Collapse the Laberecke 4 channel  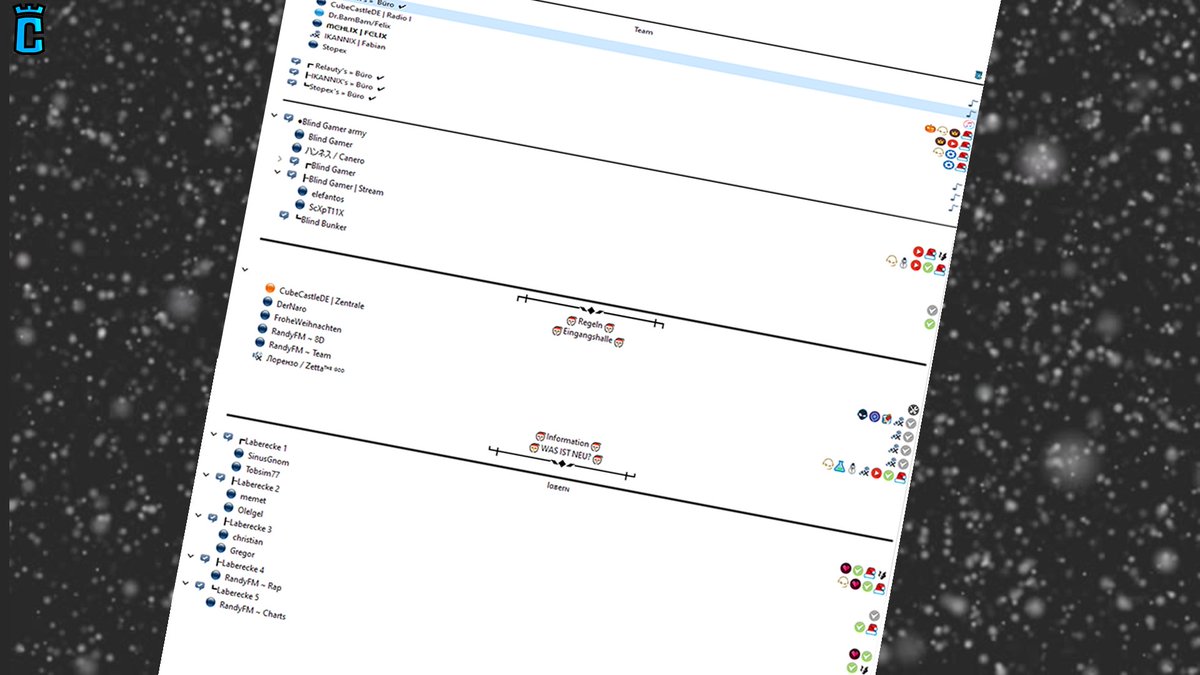tap(192, 556)
